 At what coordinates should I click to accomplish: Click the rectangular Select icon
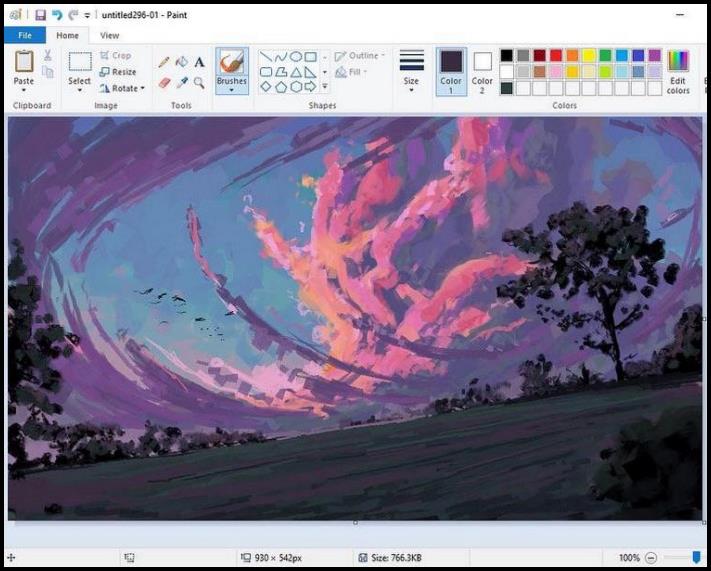click(80, 62)
